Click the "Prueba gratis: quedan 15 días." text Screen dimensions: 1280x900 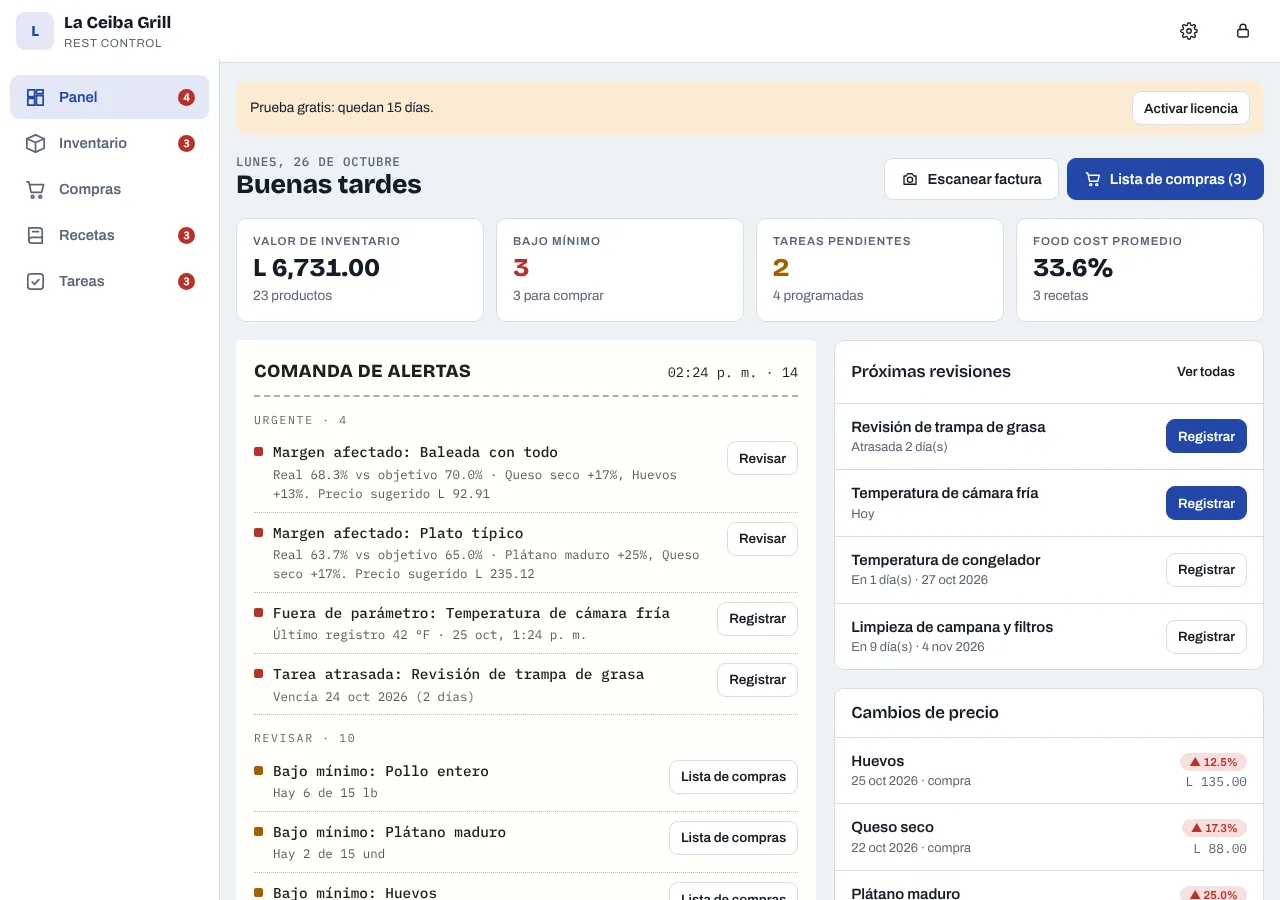[342, 108]
